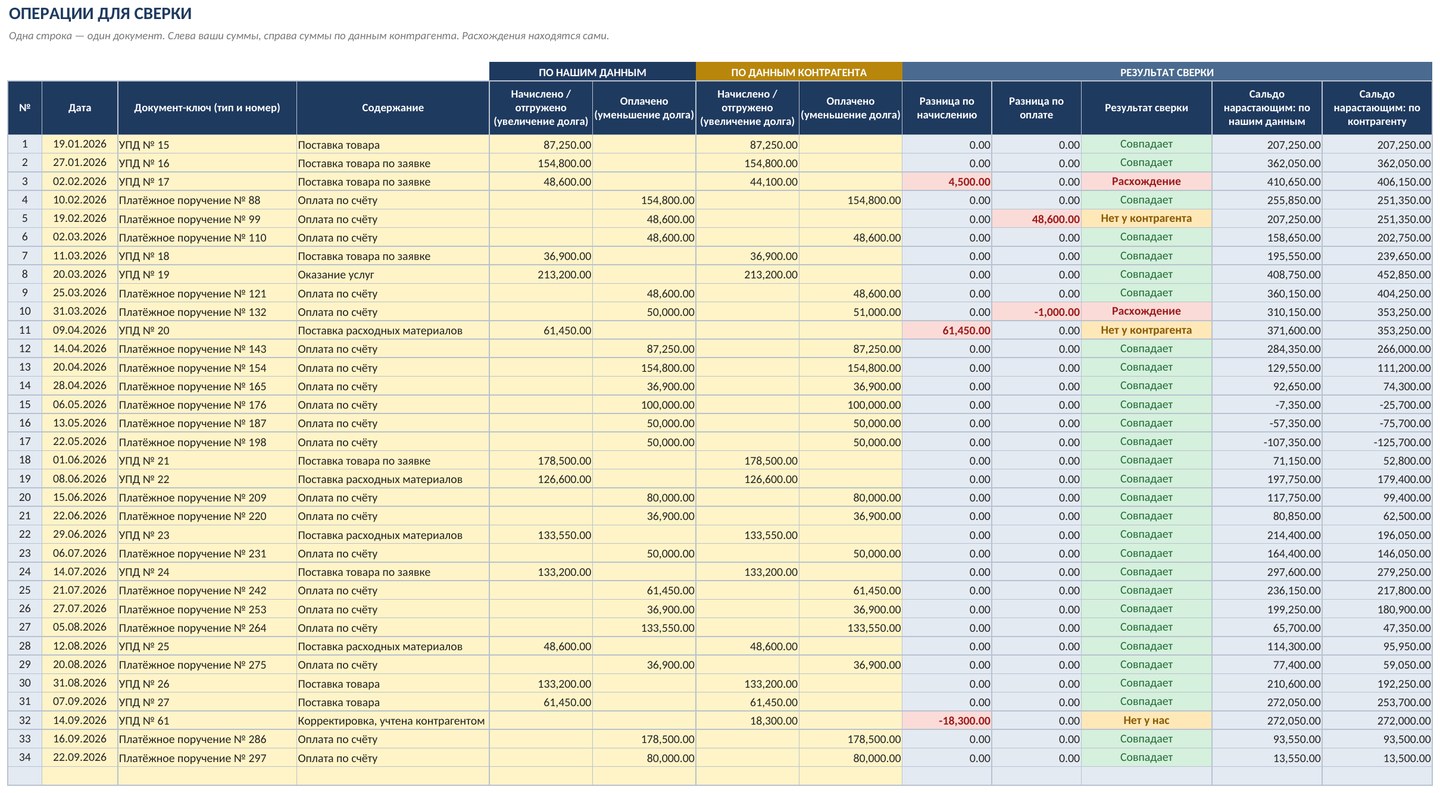Select the cell "Платёжное поручение № 231"
This screenshot has height=793, width=1440.
(x=207, y=553)
